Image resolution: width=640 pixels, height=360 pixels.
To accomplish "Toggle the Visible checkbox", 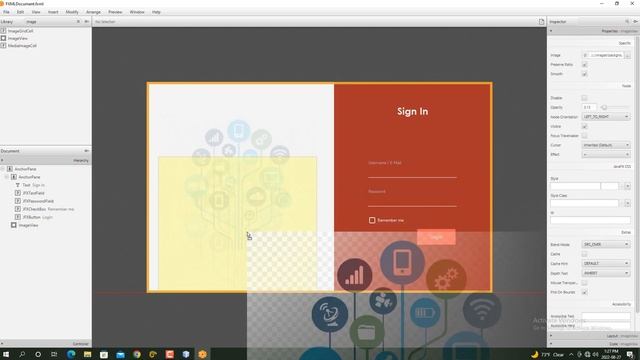I will pyautogui.click(x=584, y=127).
